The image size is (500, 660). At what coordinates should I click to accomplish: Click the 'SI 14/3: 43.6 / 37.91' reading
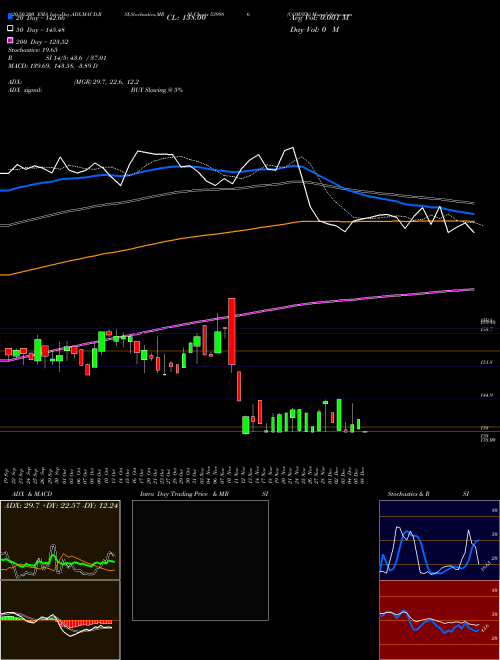coord(78,58)
